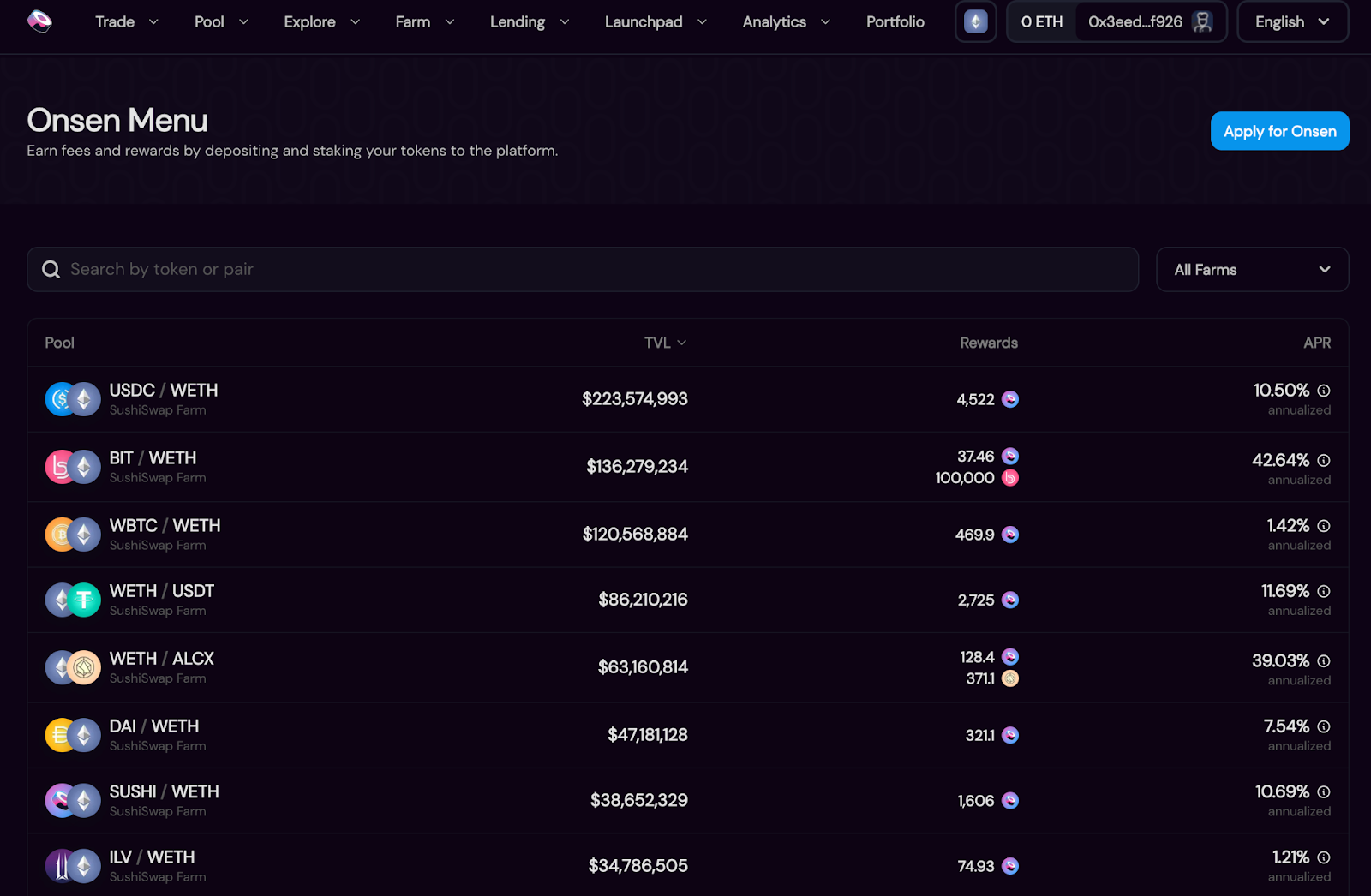
Task: Click the search magnifier icon
Action: tap(51, 270)
